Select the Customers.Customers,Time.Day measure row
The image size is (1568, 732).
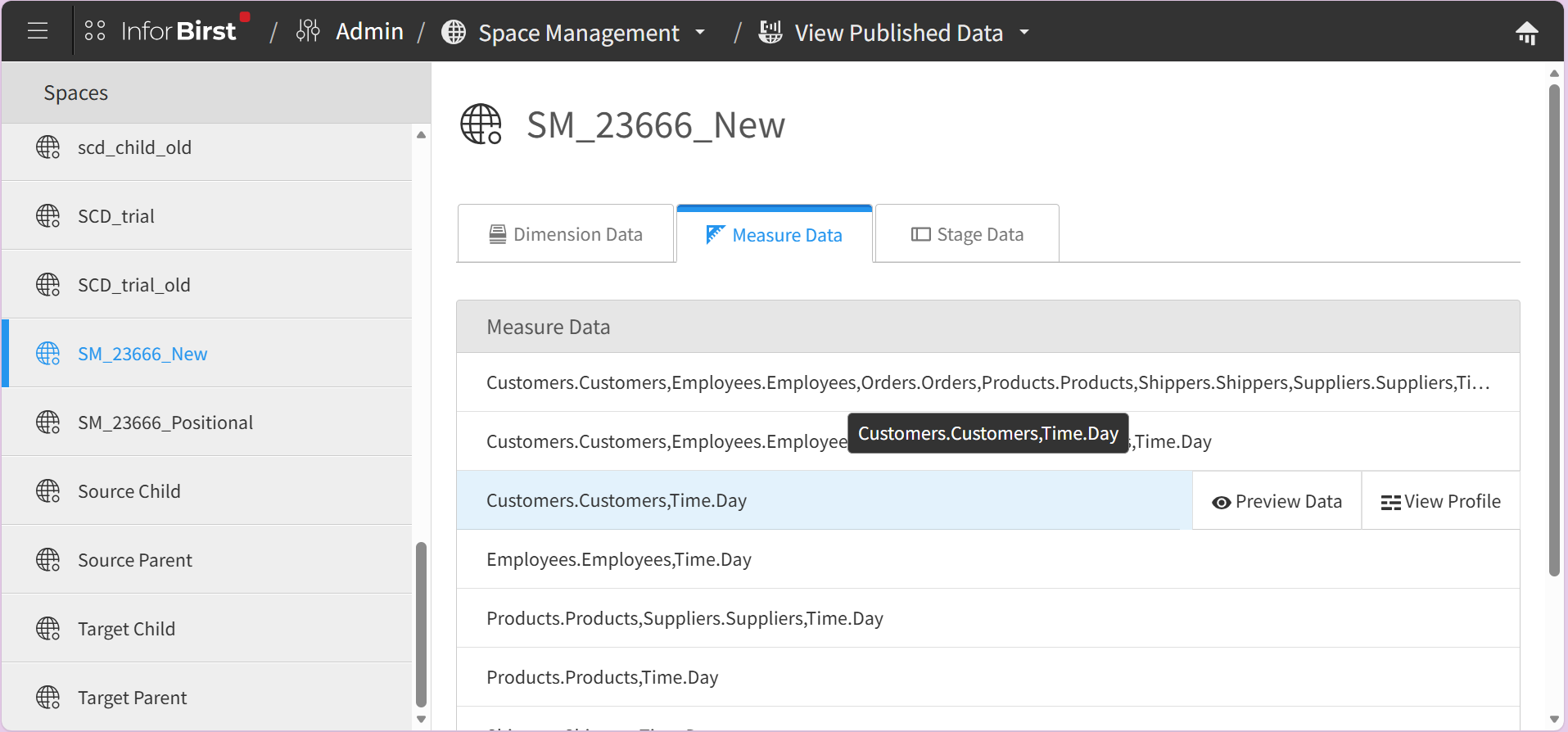tap(824, 500)
